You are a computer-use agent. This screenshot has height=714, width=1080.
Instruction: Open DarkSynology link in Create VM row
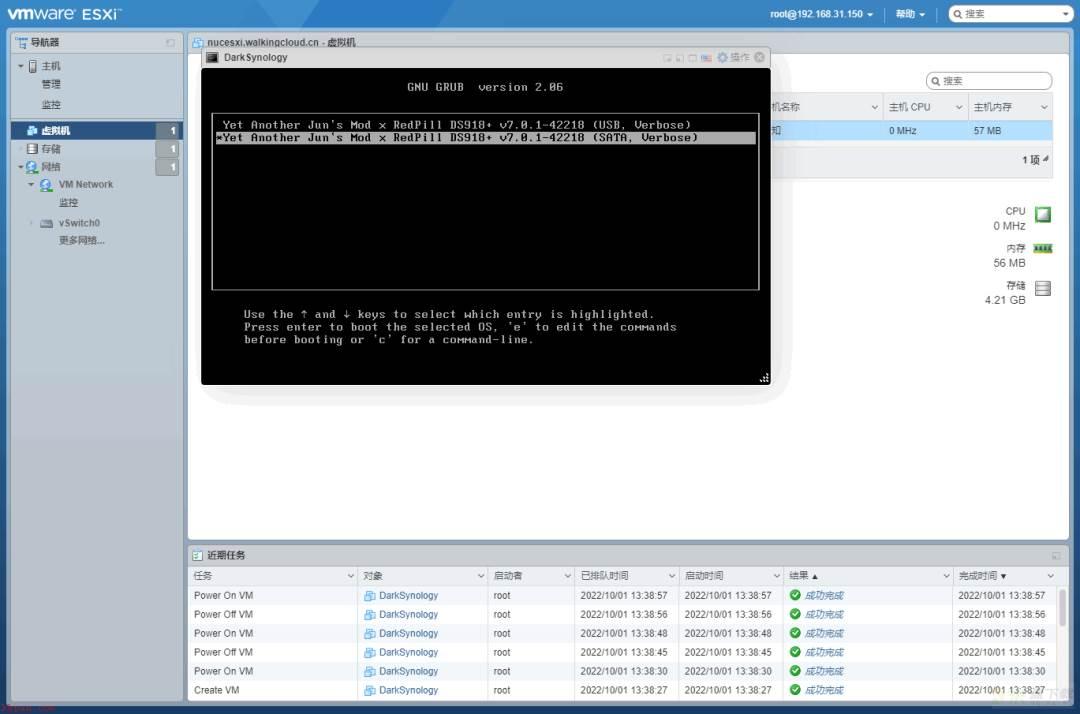[x=408, y=690]
